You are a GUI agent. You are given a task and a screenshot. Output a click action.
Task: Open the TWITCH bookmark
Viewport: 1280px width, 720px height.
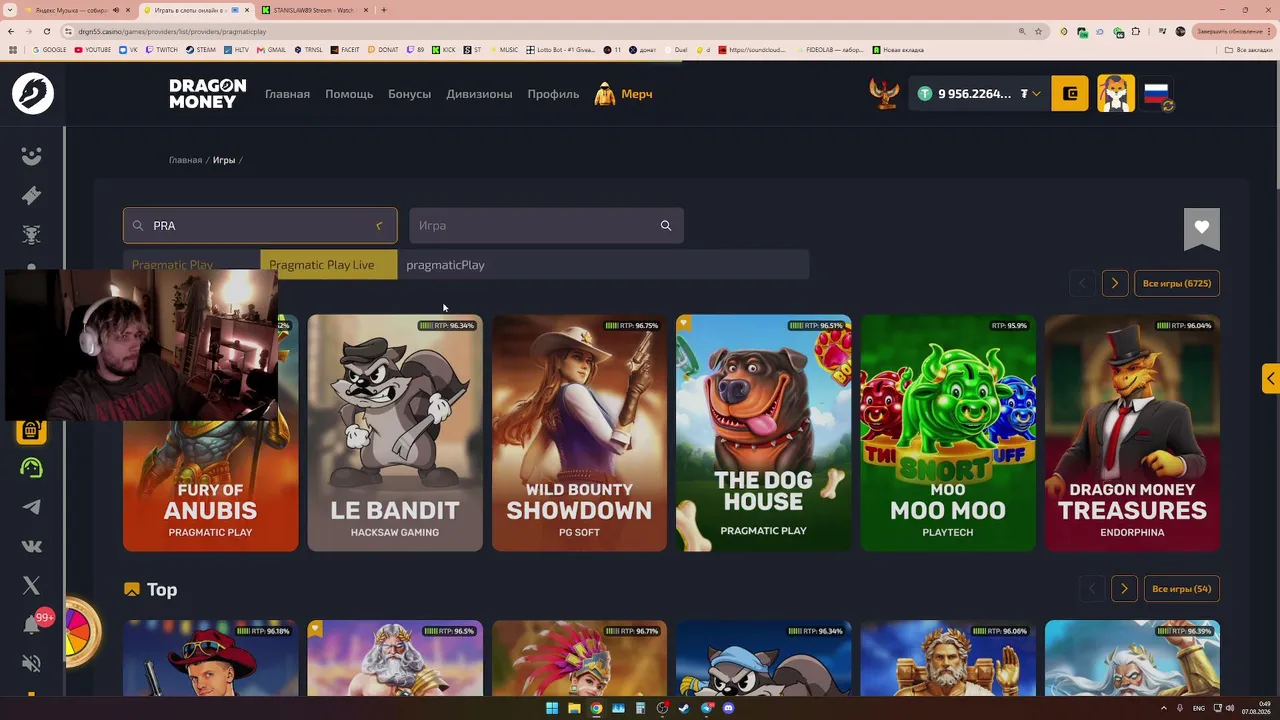click(162, 49)
